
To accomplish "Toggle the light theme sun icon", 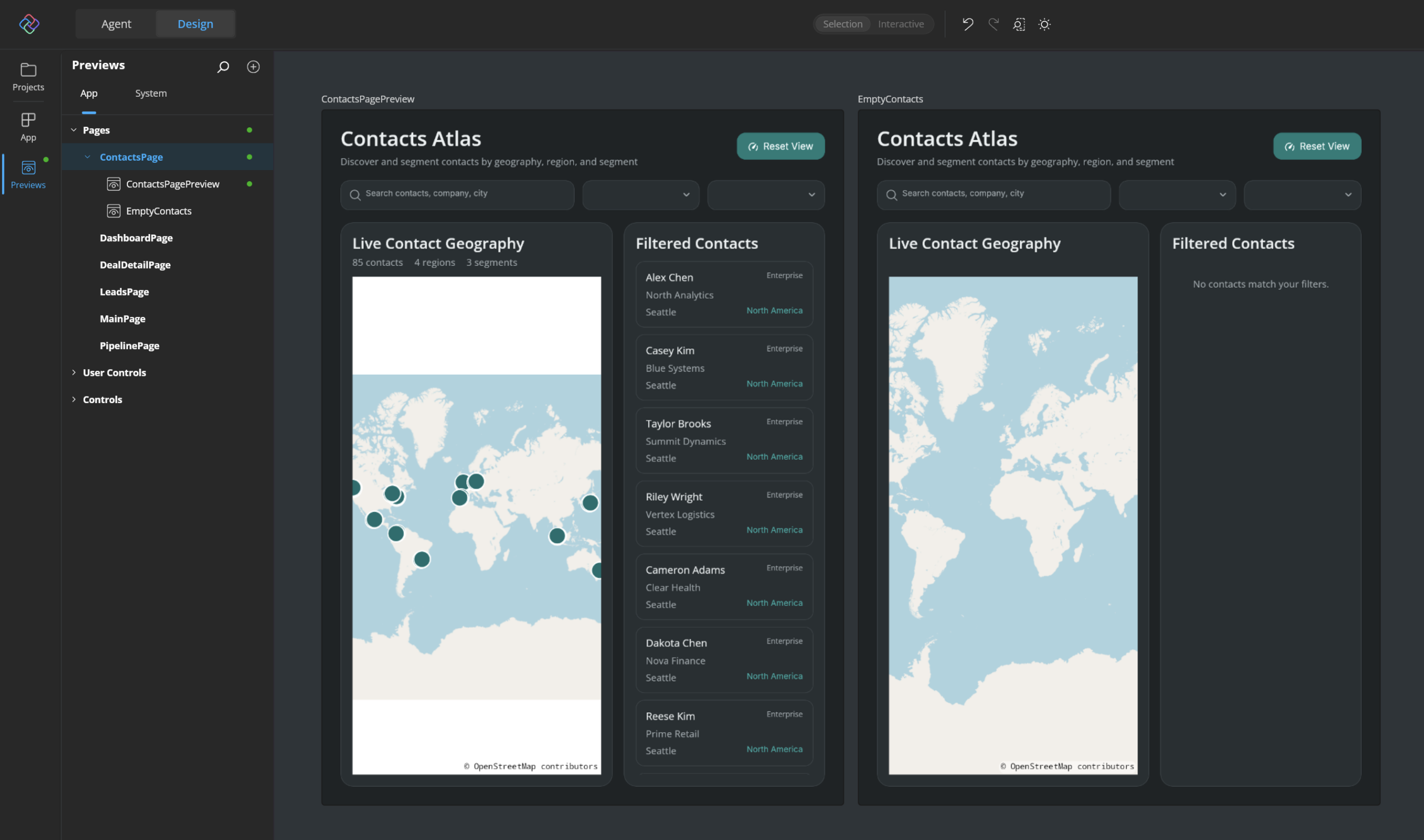I will tap(1044, 24).
